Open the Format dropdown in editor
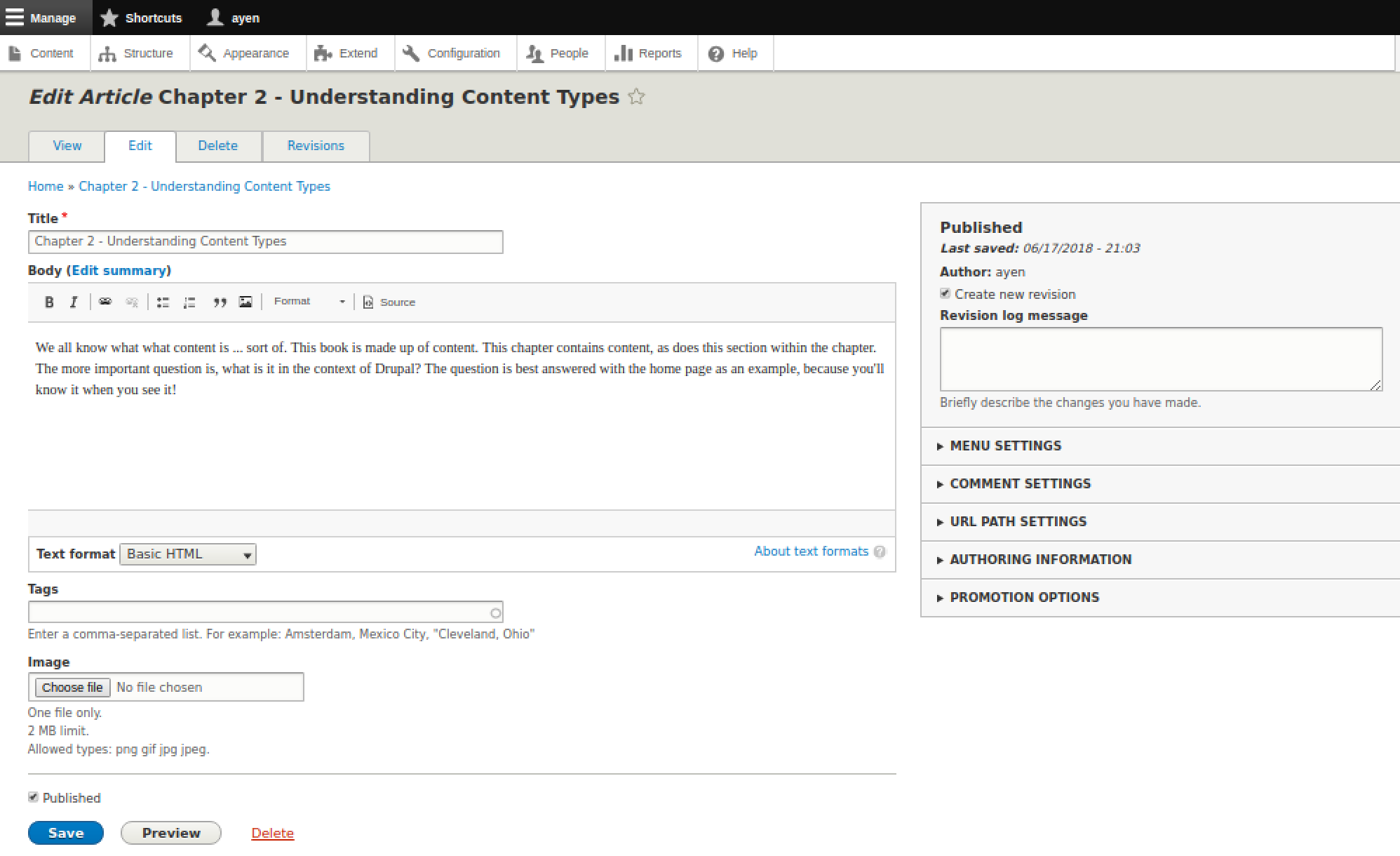The height and width of the screenshot is (856, 1400). click(309, 301)
